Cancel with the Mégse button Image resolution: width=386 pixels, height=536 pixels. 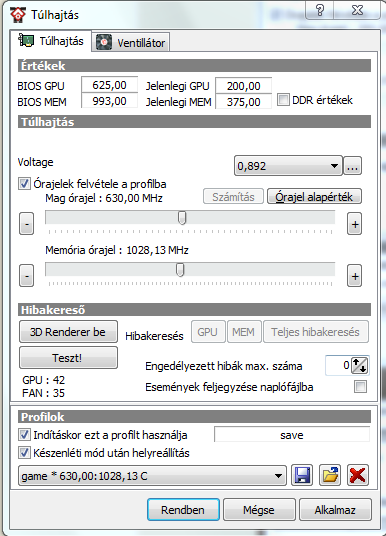coord(259,510)
